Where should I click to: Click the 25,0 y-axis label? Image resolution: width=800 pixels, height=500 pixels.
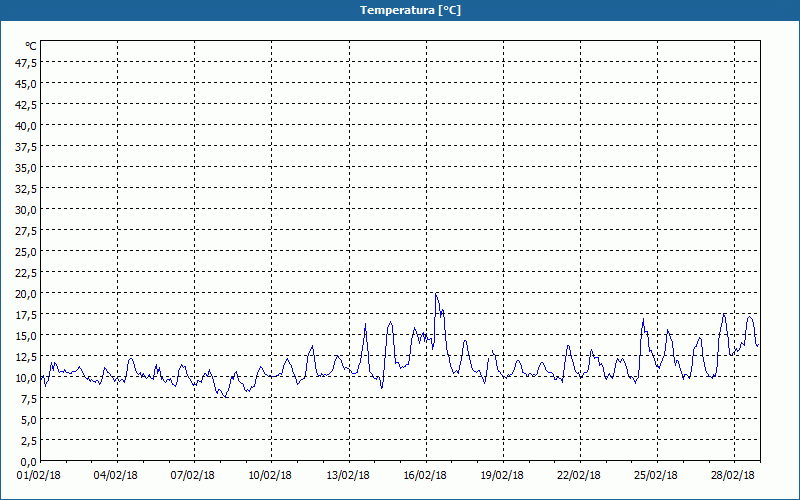tap(27, 252)
